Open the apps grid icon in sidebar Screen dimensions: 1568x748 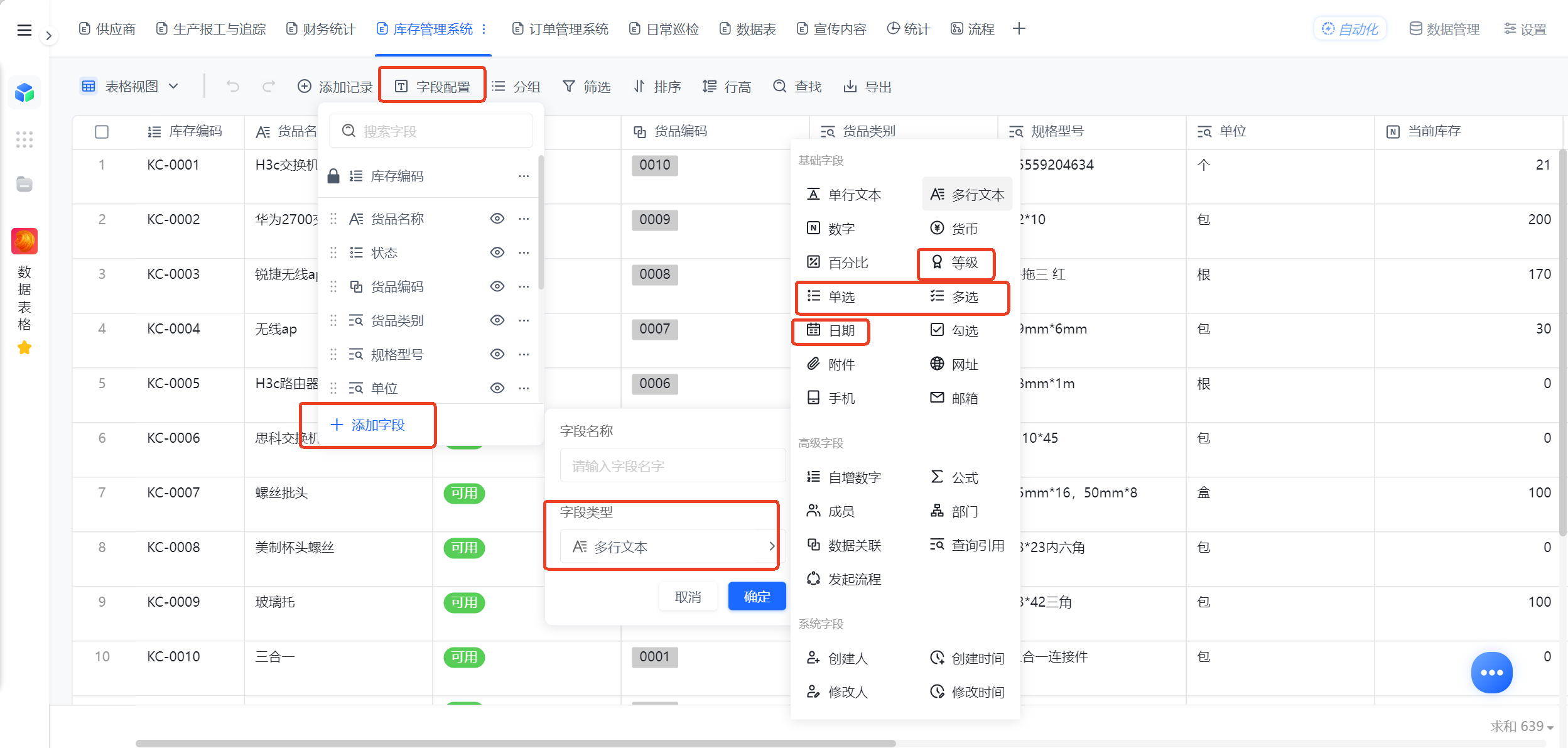click(x=24, y=139)
